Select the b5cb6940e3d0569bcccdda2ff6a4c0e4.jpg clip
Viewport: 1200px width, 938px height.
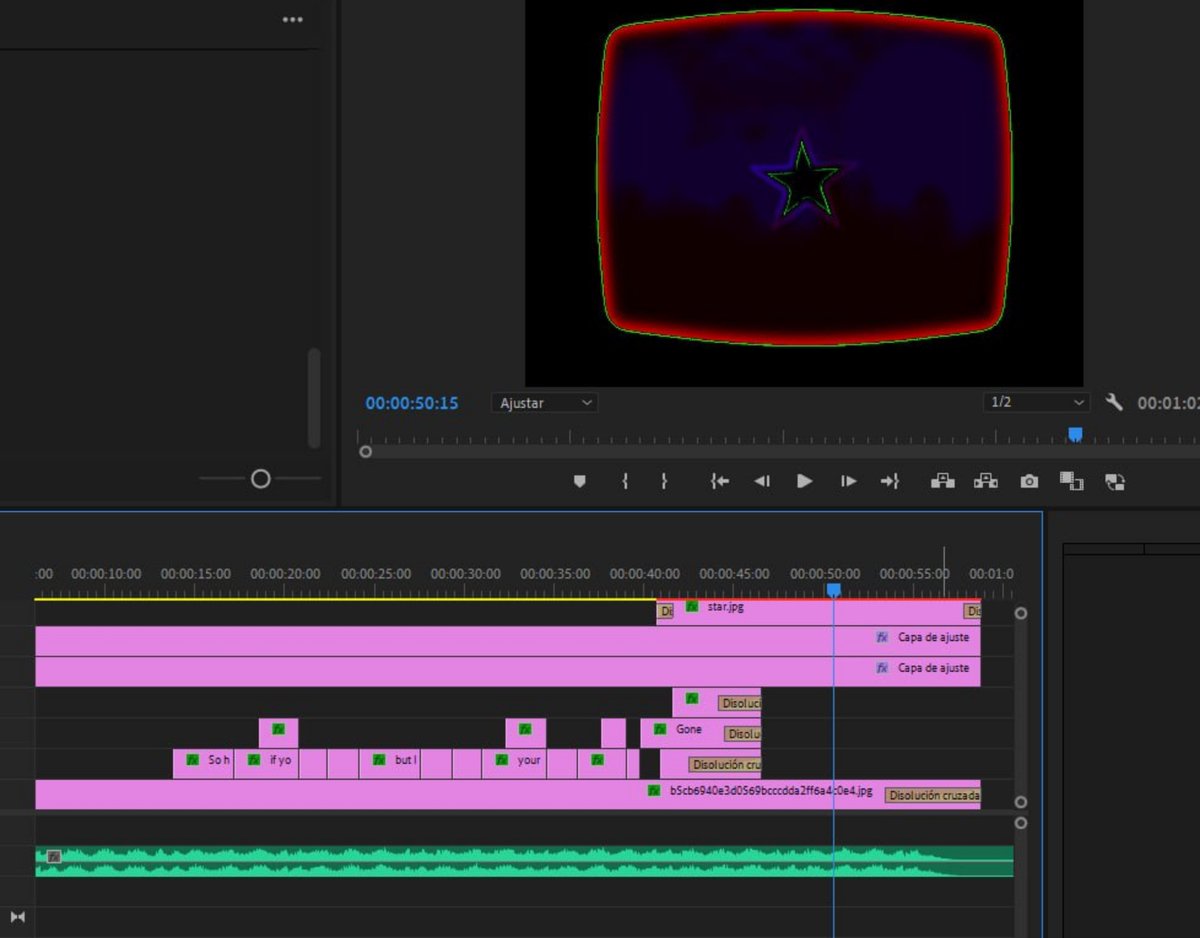click(508, 795)
